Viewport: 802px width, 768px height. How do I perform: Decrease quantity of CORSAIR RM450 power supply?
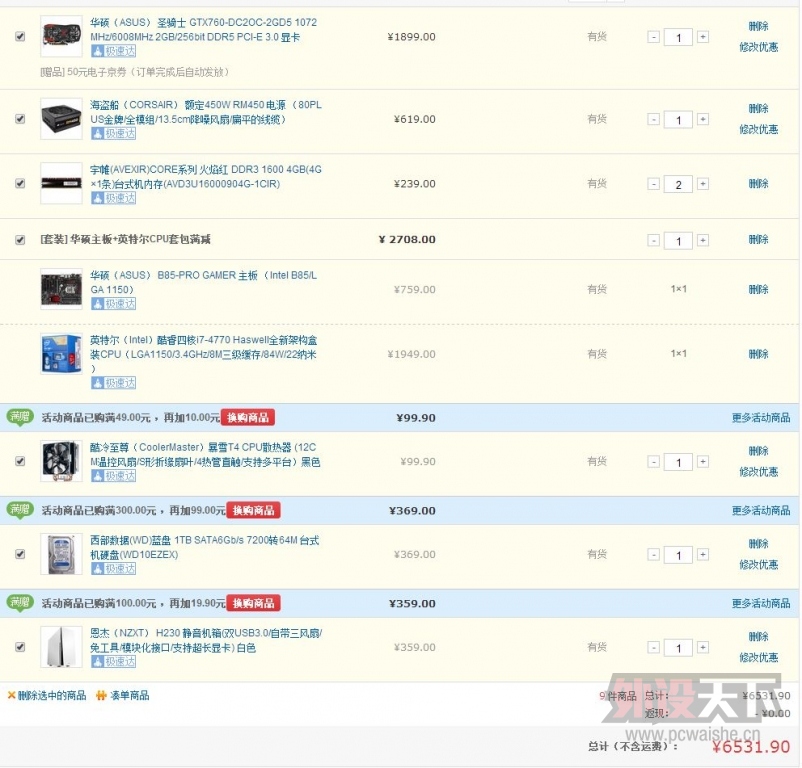(x=653, y=119)
